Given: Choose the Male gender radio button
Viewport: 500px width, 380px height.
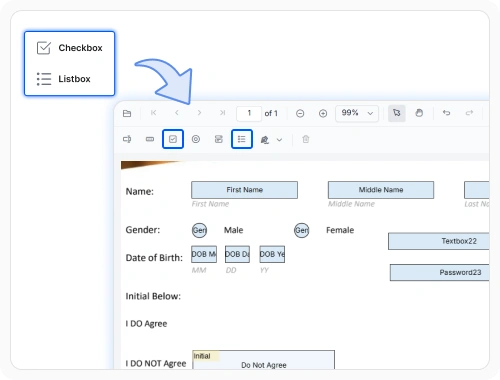Looking at the screenshot, I should pos(199,230).
